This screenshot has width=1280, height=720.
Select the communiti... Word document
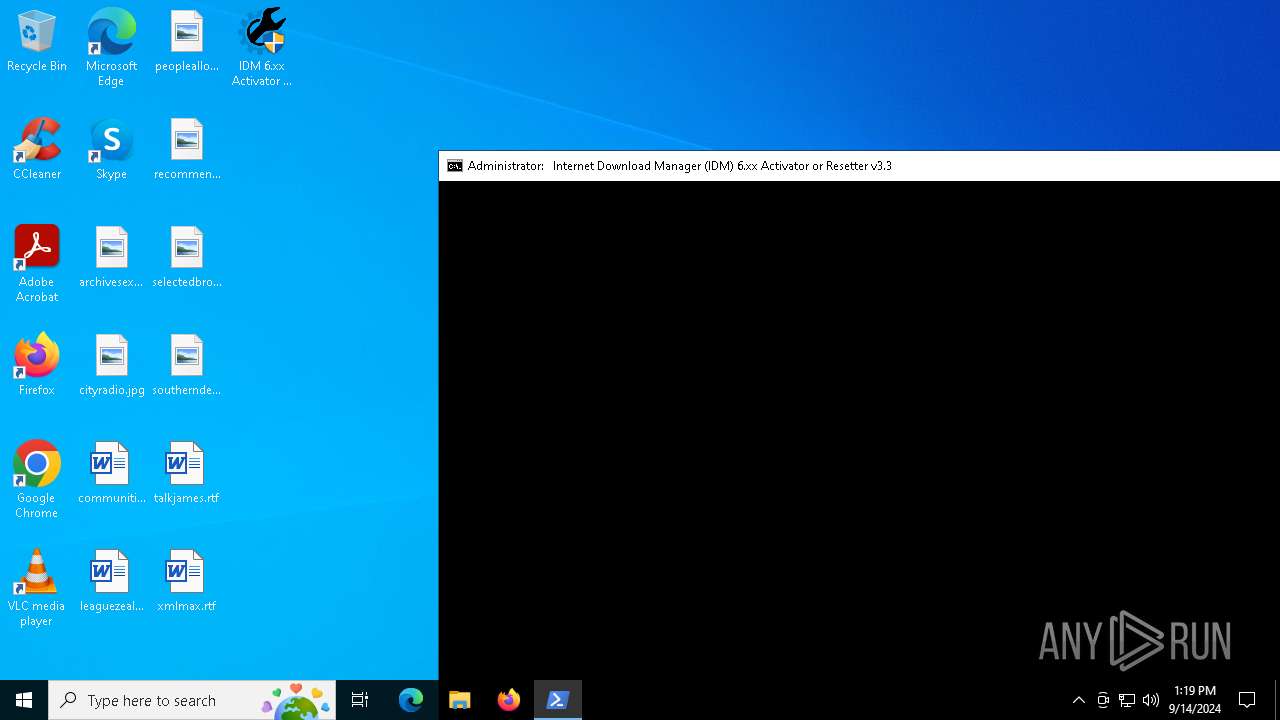click(111, 474)
